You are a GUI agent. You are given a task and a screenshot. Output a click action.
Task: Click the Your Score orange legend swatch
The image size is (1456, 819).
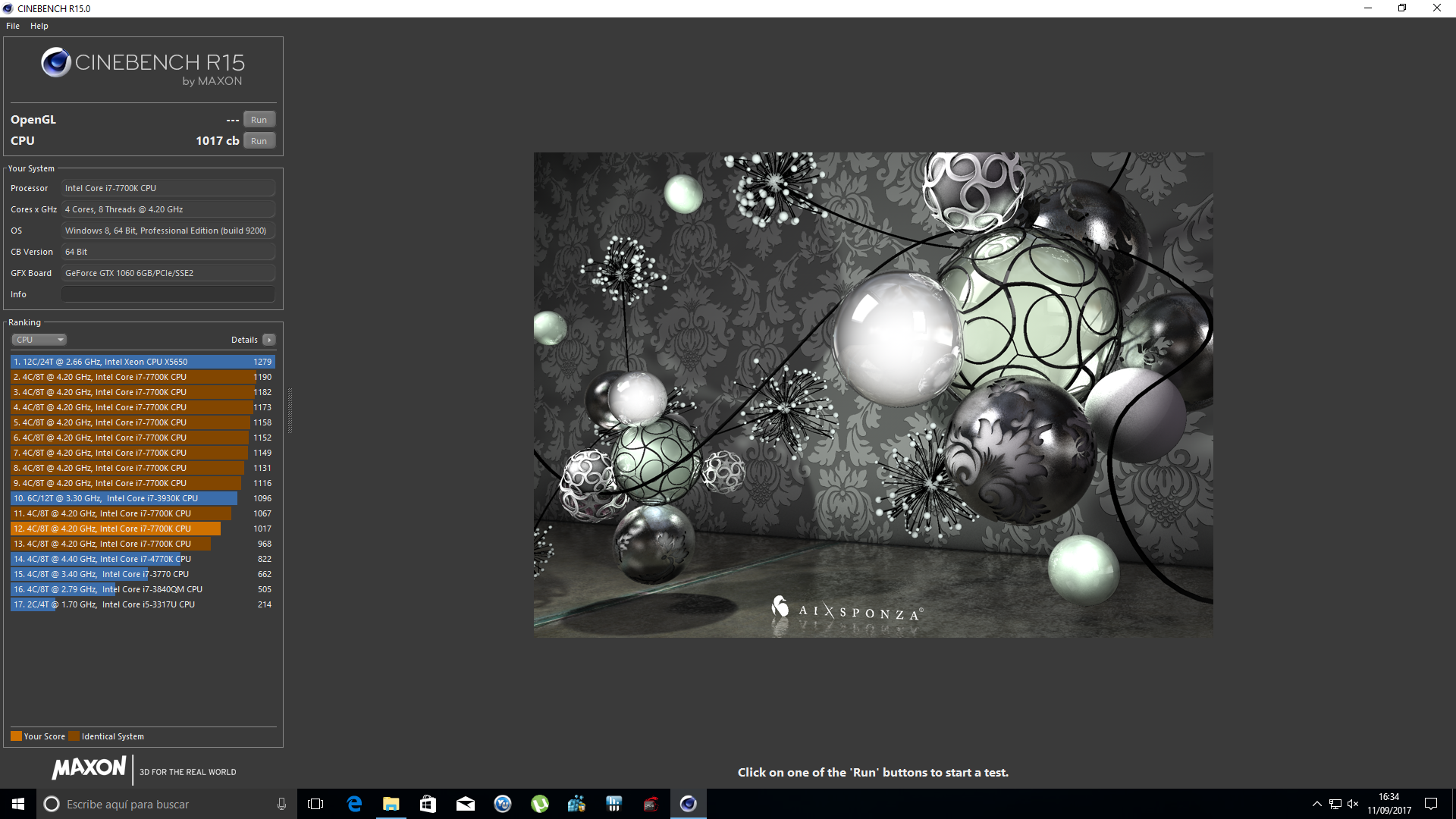(16, 736)
